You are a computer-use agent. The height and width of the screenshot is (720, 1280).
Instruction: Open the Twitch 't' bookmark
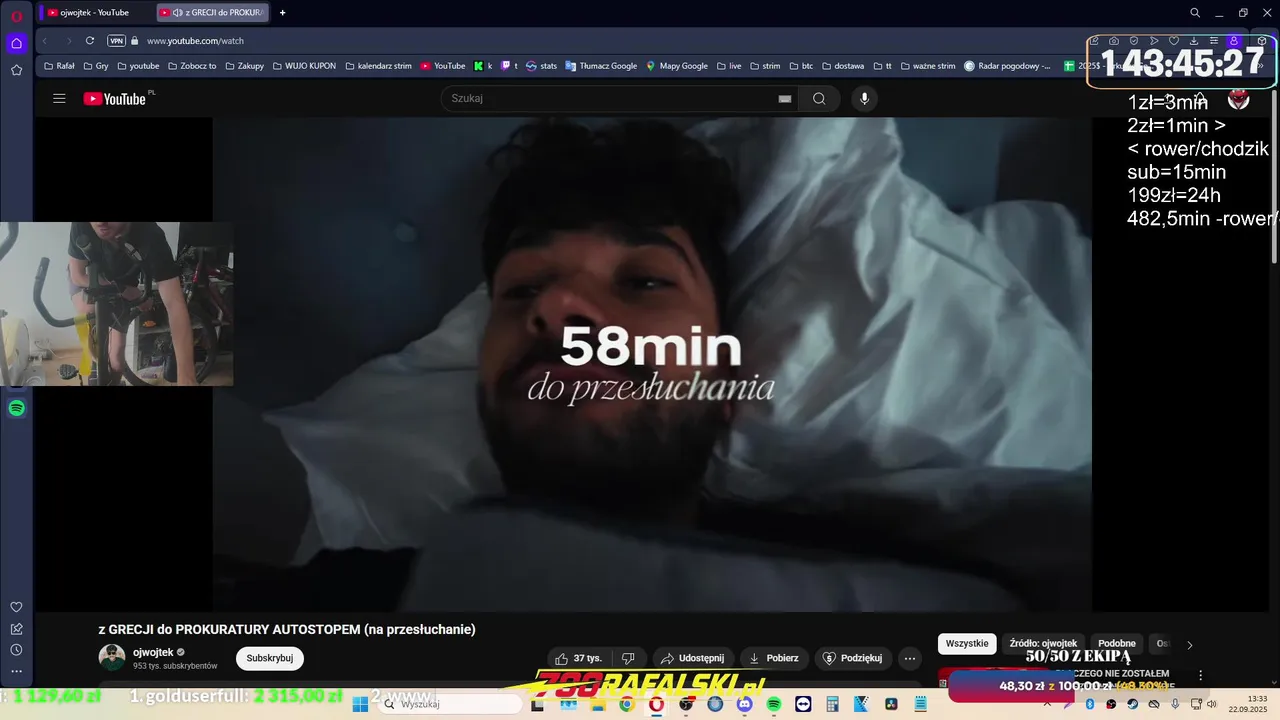[509, 66]
